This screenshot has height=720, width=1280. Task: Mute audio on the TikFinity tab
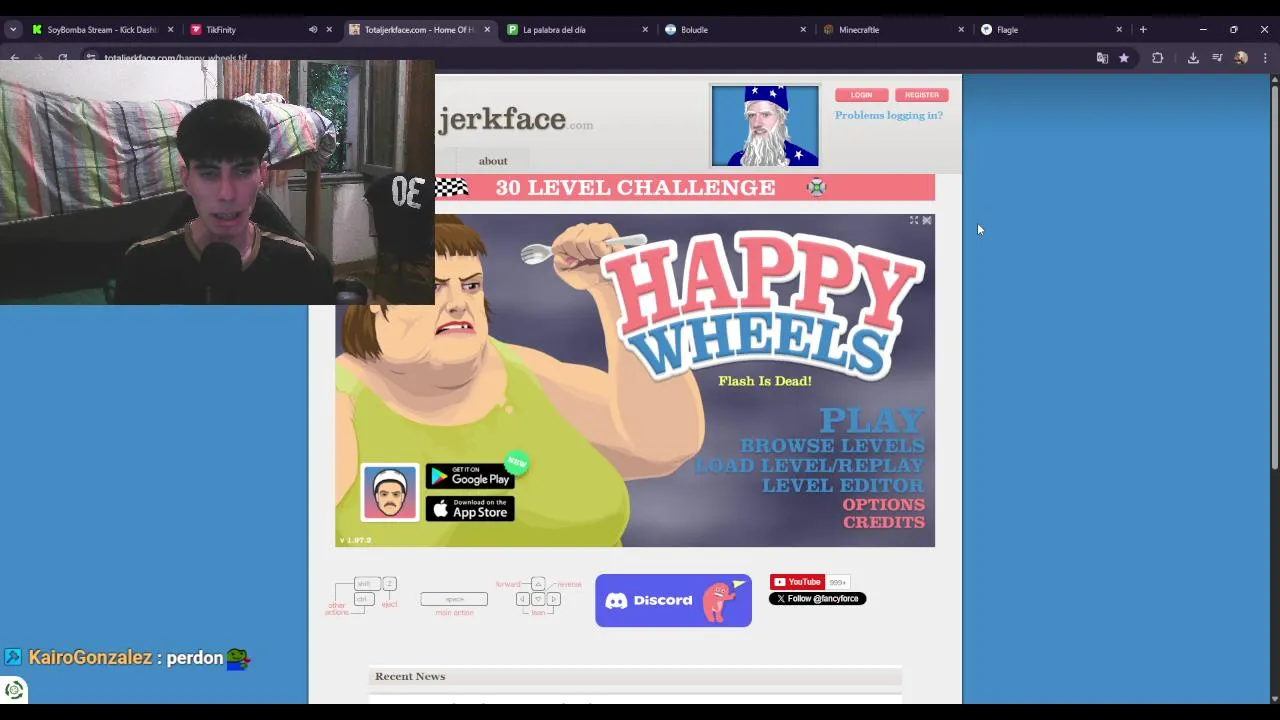coord(313,30)
